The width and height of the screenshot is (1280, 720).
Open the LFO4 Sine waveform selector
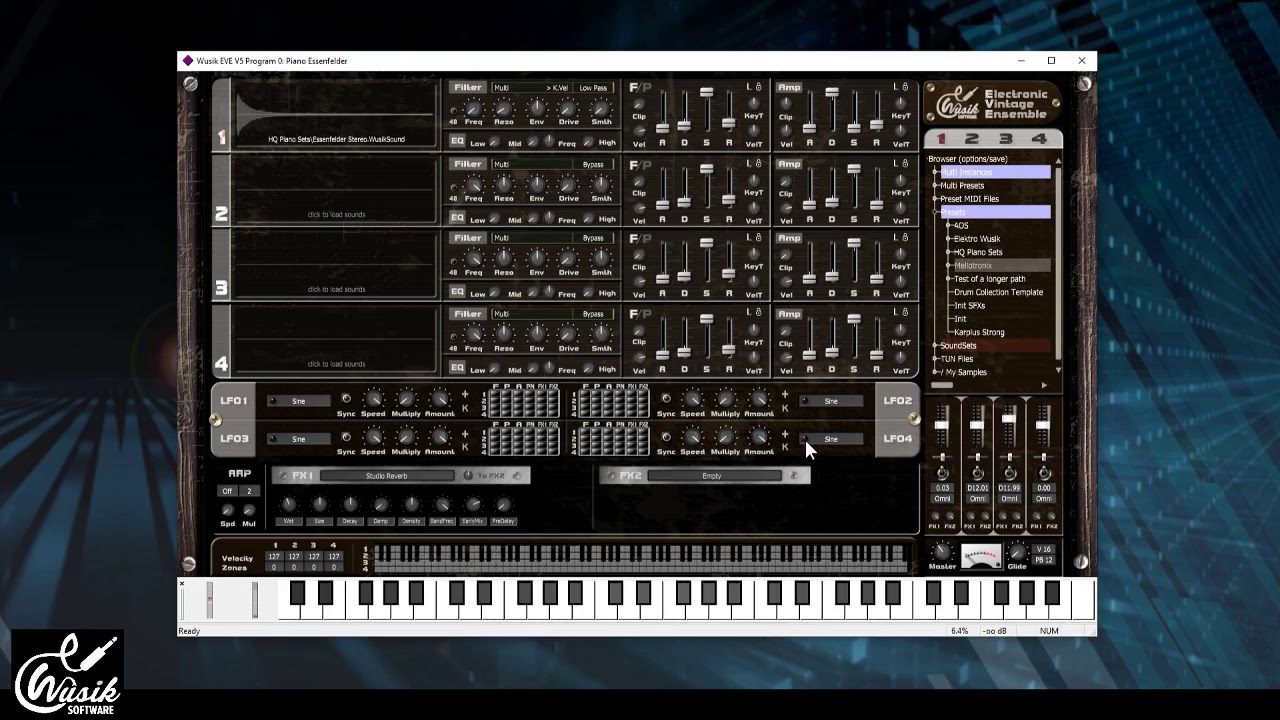831,439
